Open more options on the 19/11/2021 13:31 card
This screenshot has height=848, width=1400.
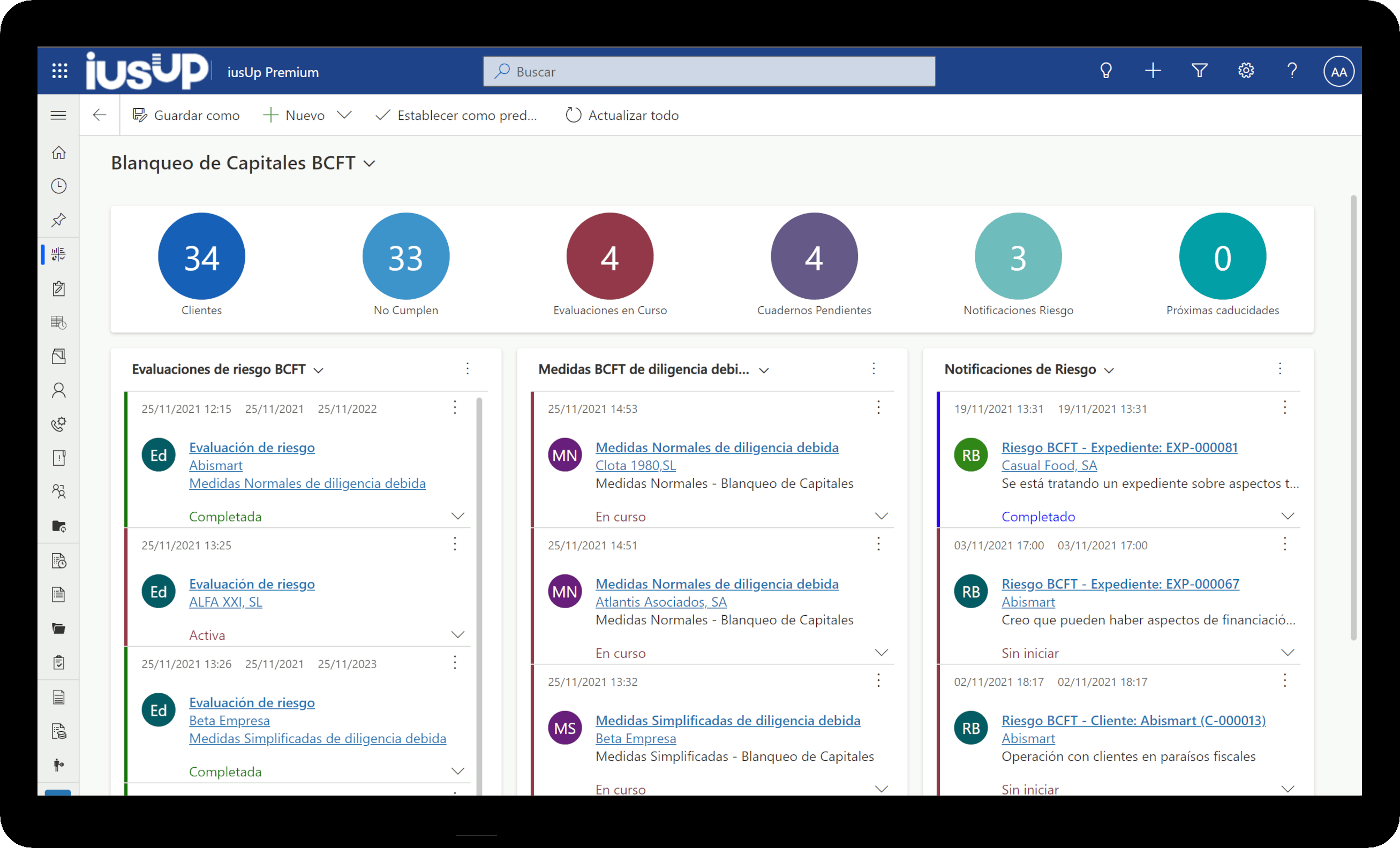coord(1285,407)
